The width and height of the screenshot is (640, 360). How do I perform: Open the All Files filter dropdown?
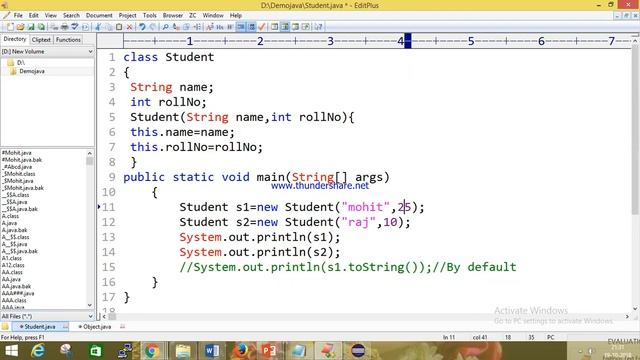(x=90, y=316)
